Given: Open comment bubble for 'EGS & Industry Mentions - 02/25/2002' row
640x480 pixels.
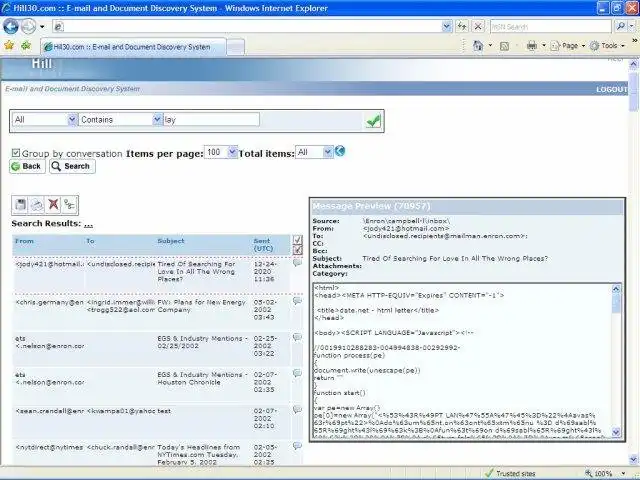Looking at the screenshot, I should (297, 337).
